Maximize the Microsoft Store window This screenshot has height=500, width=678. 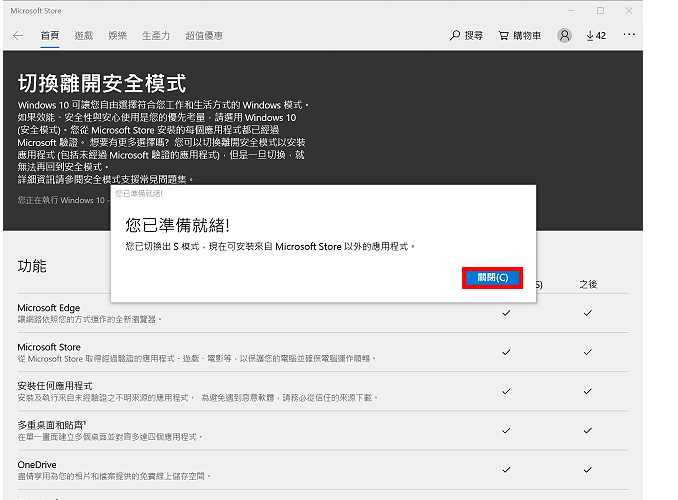[x=600, y=11]
